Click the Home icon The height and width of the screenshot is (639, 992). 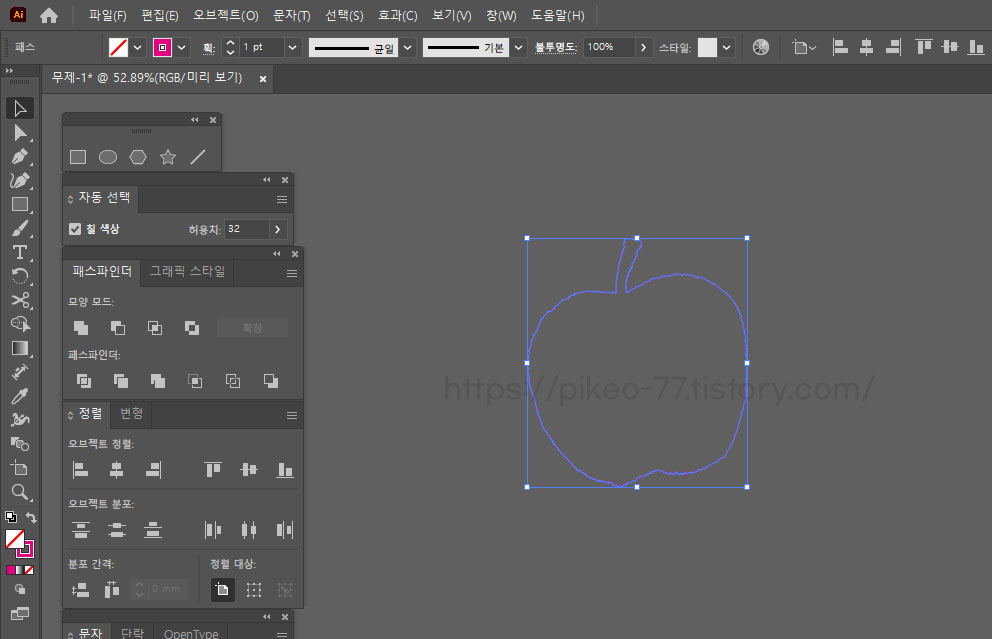coord(49,15)
